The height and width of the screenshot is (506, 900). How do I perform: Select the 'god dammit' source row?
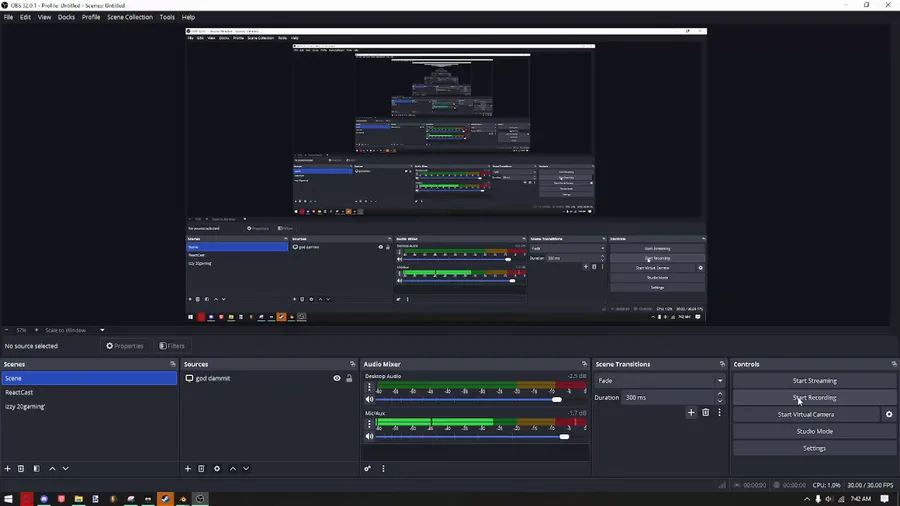tap(269, 378)
